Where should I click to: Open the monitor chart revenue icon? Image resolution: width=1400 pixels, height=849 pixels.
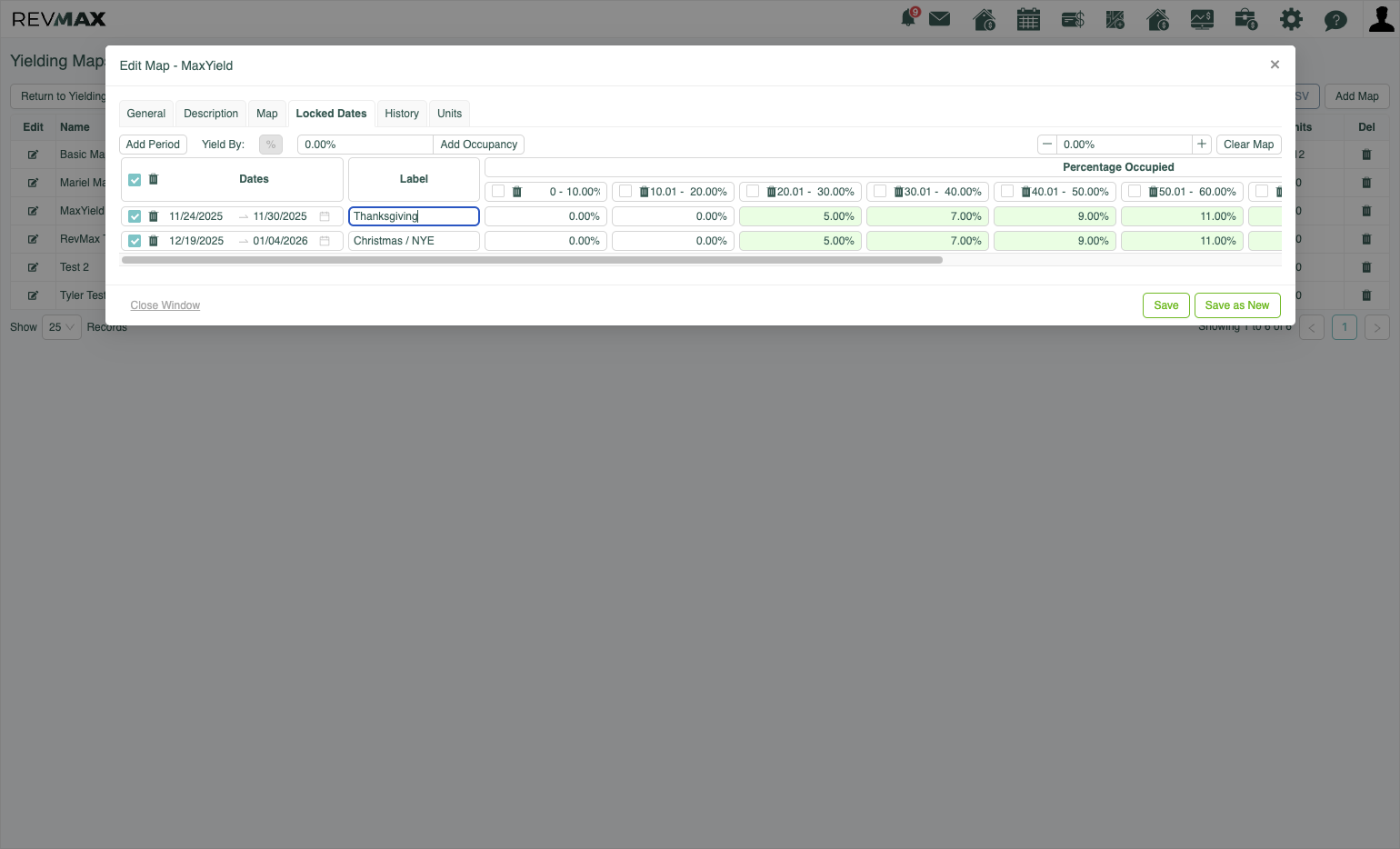coord(1202,19)
